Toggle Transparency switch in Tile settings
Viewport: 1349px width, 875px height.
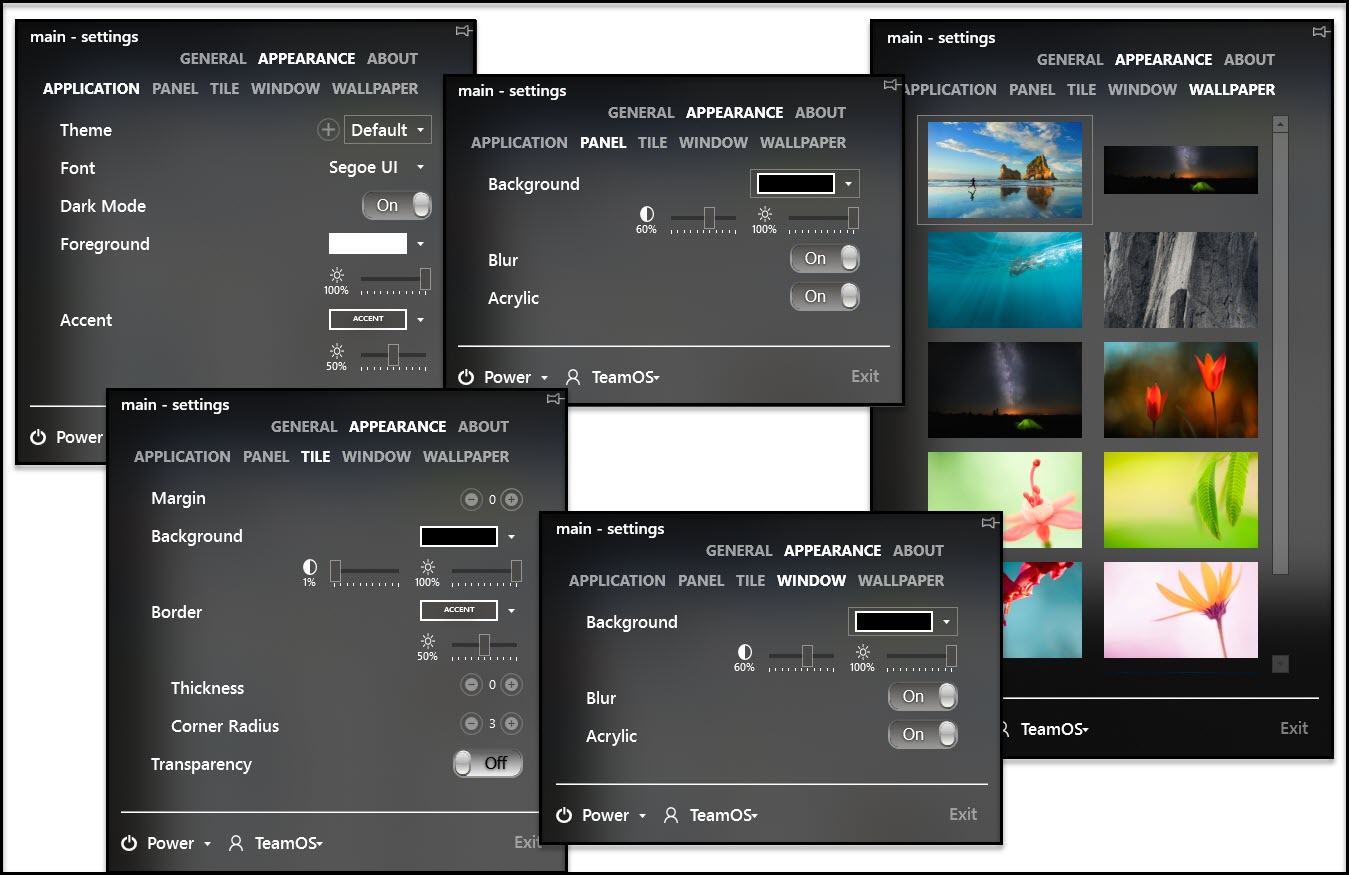488,763
